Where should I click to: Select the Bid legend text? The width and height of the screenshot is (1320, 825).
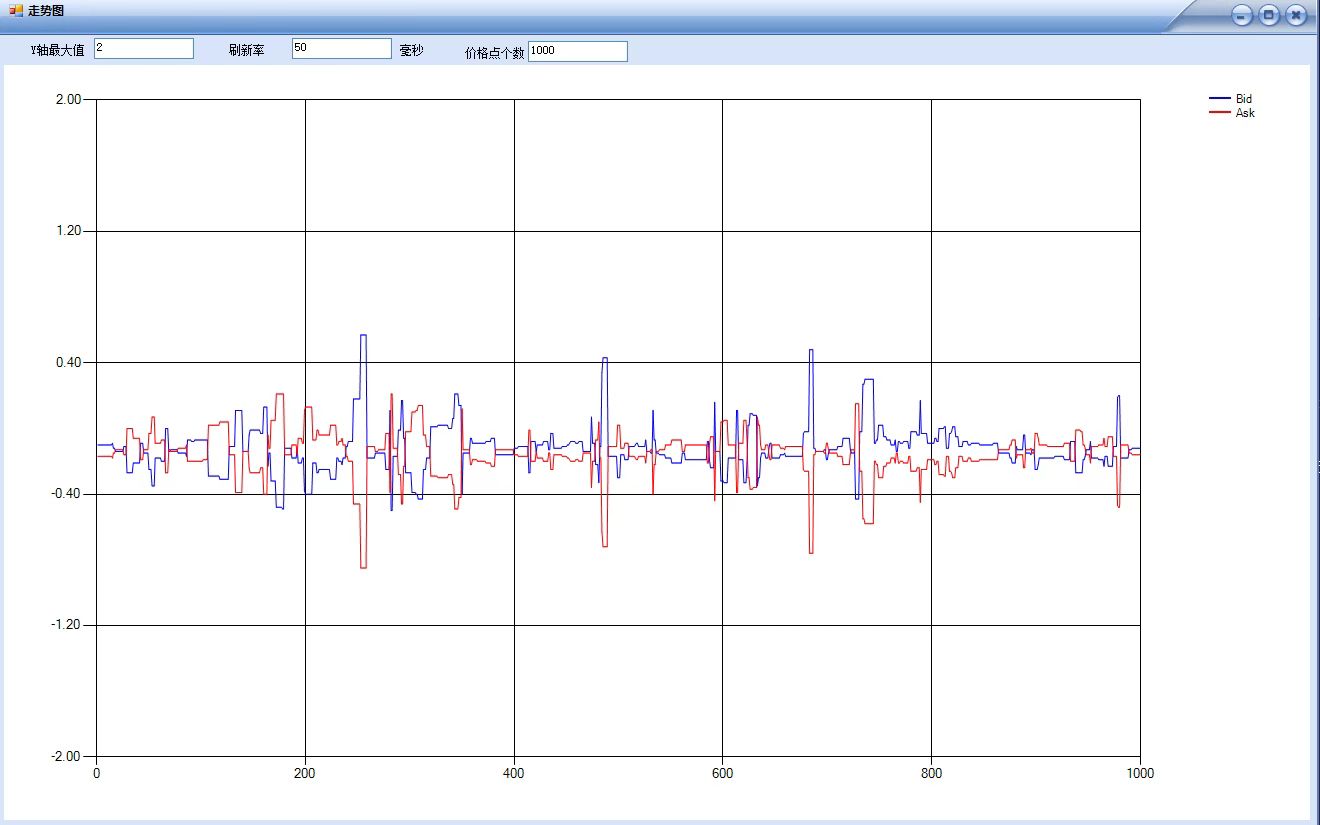coord(1243,99)
